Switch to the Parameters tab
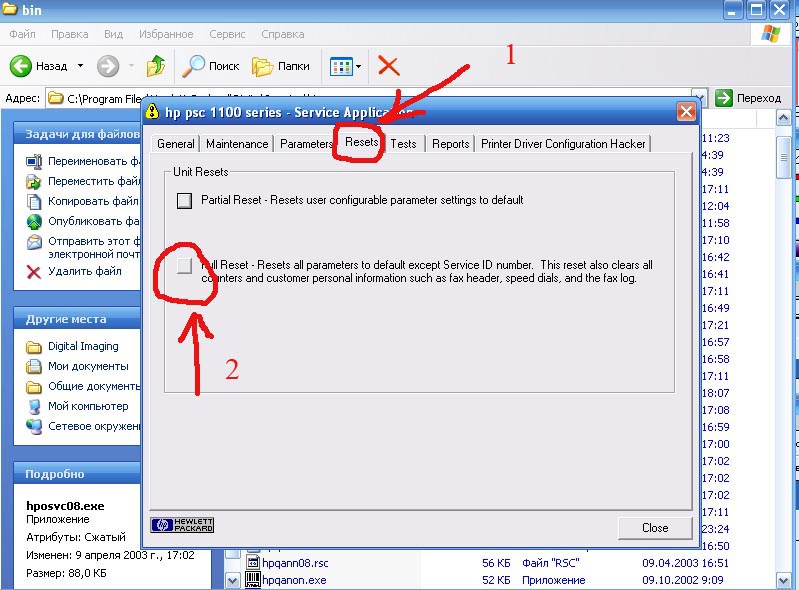This screenshot has width=799, height=590. [x=306, y=144]
